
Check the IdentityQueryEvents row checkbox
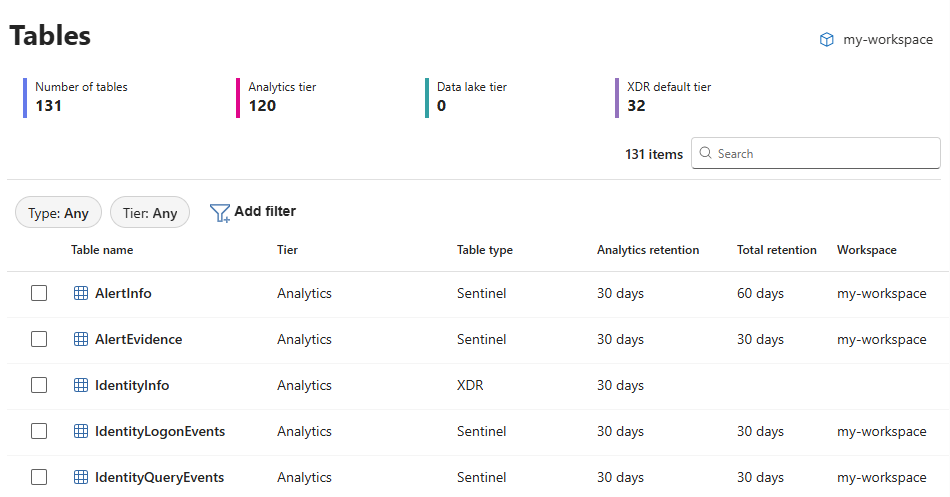39,477
